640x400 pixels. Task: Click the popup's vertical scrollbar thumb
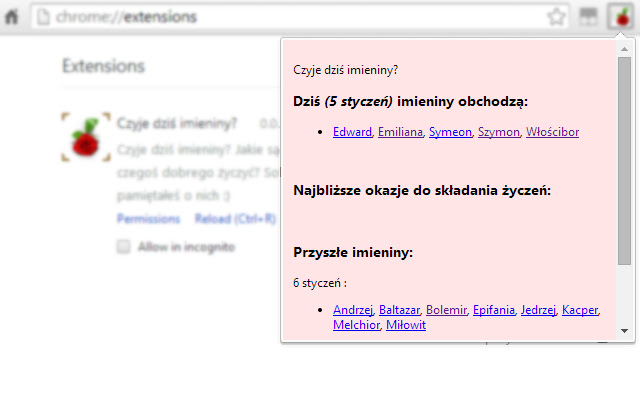pyautogui.click(x=624, y=161)
